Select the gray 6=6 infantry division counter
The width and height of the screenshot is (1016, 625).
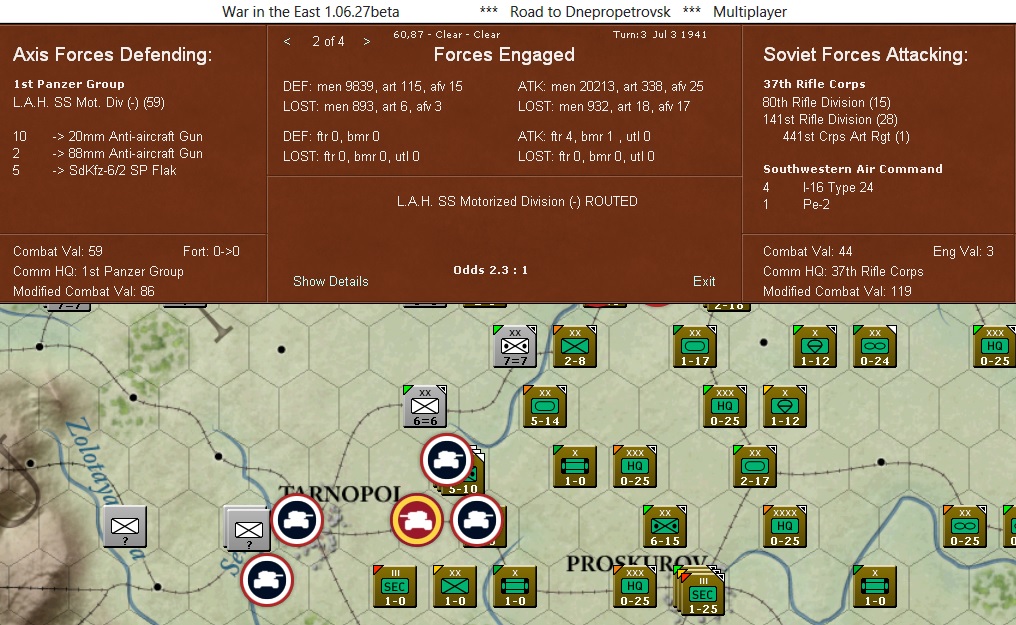(x=425, y=406)
